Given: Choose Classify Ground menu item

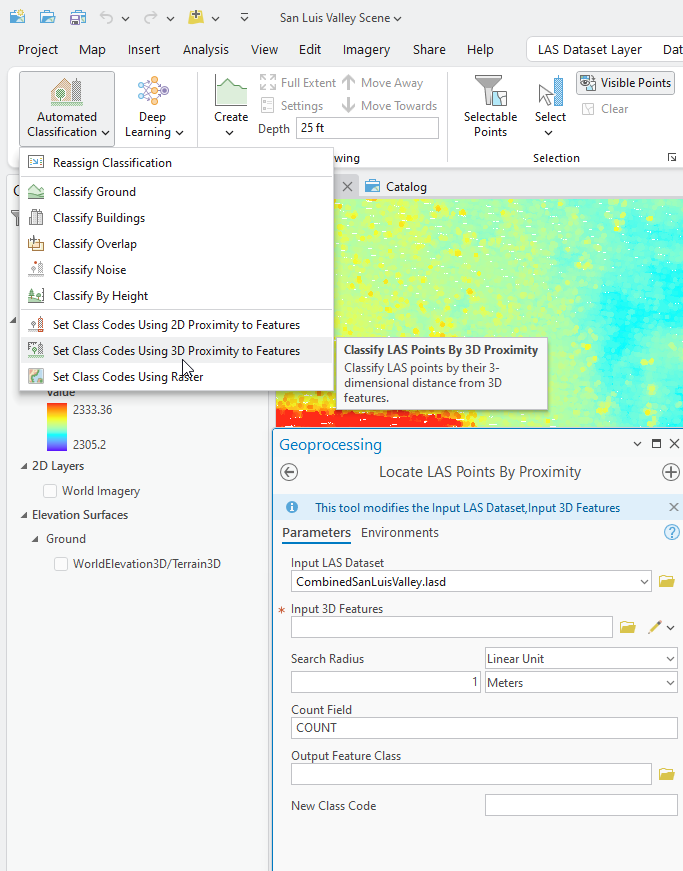Looking at the screenshot, I should point(177,192).
